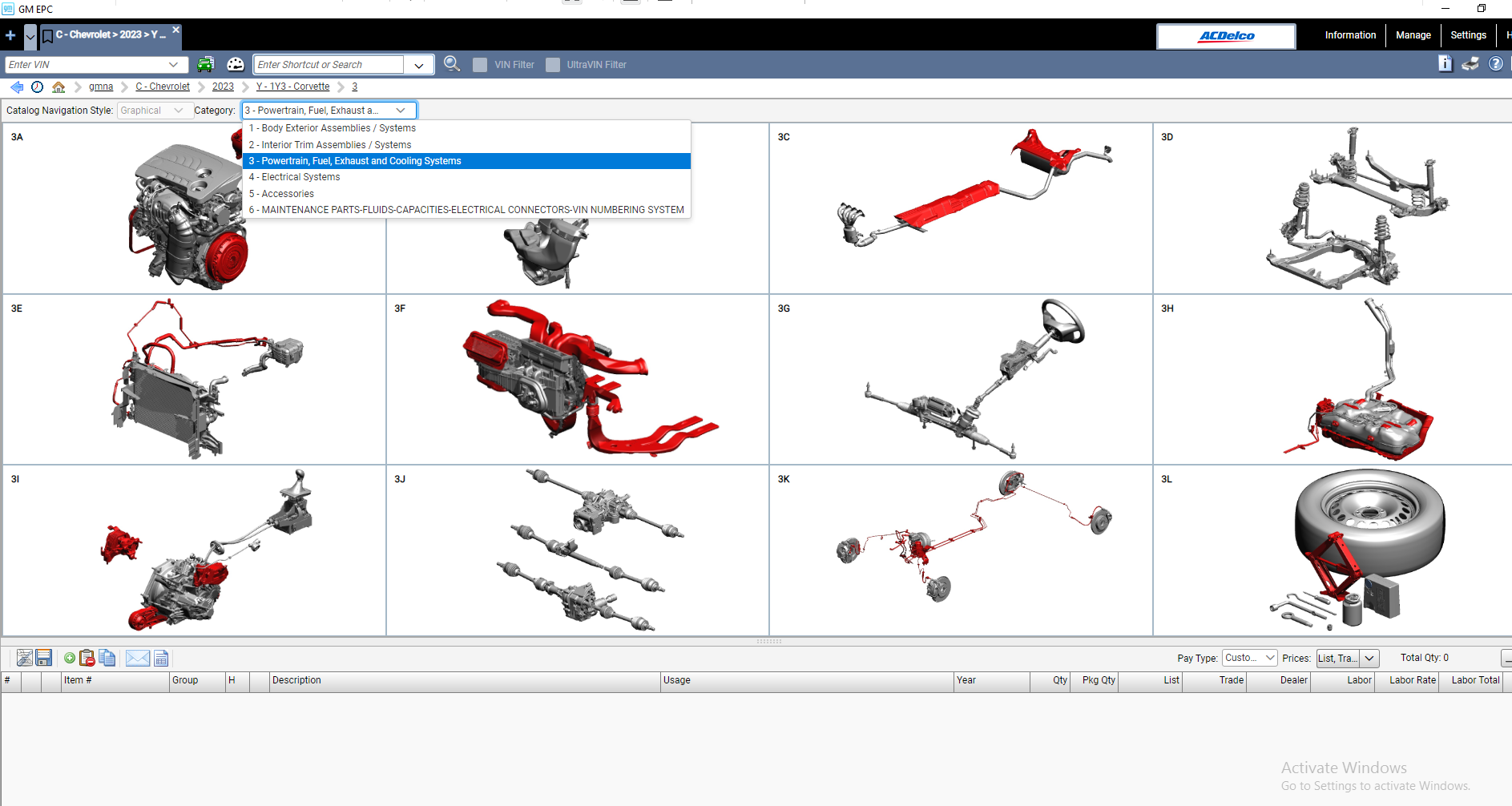
Task: Click the ACDelco logo button
Action: point(1226,36)
